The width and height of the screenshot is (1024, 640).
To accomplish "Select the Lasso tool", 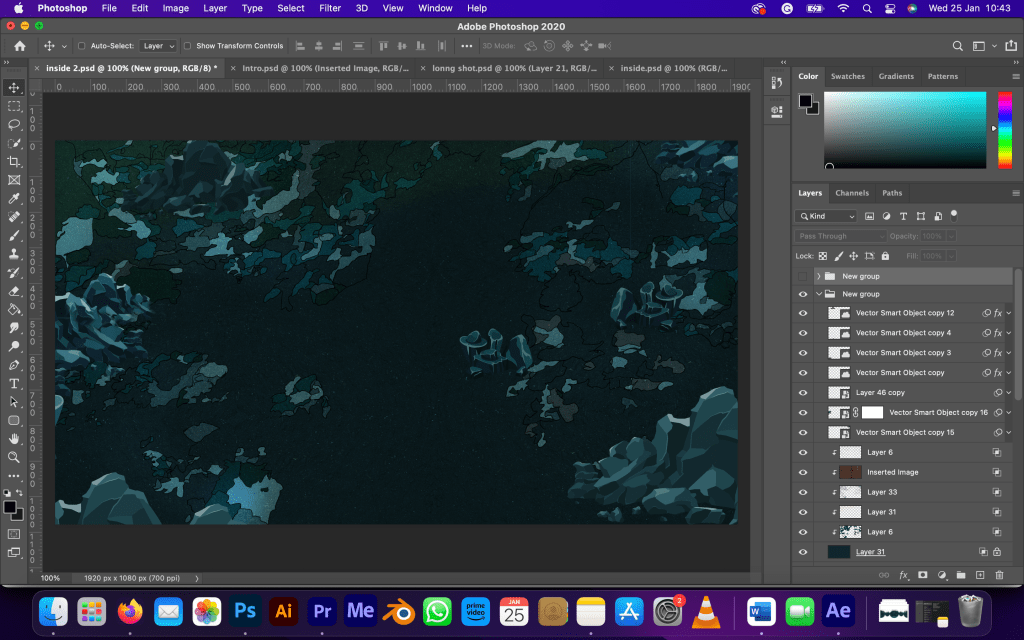I will click(x=14, y=125).
